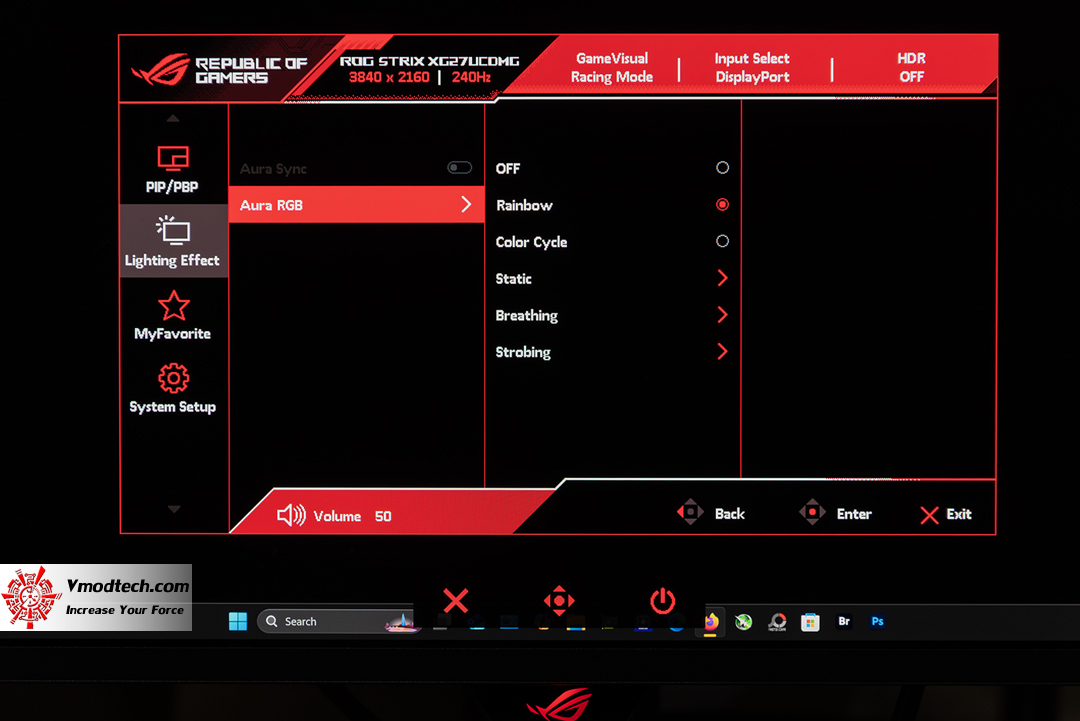Click the OFF option label

[x=508, y=169]
